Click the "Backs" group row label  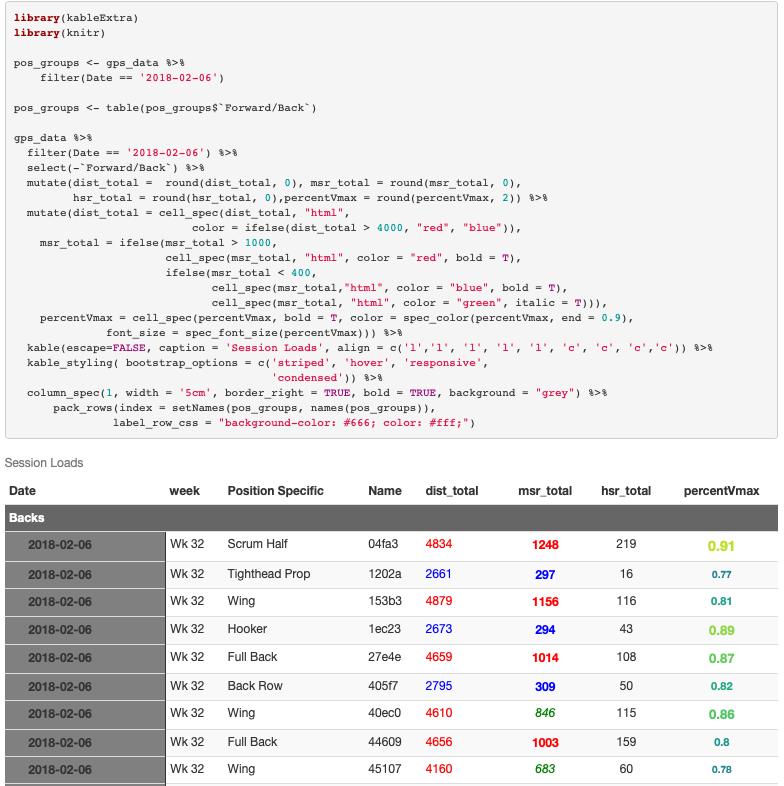point(26,518)
